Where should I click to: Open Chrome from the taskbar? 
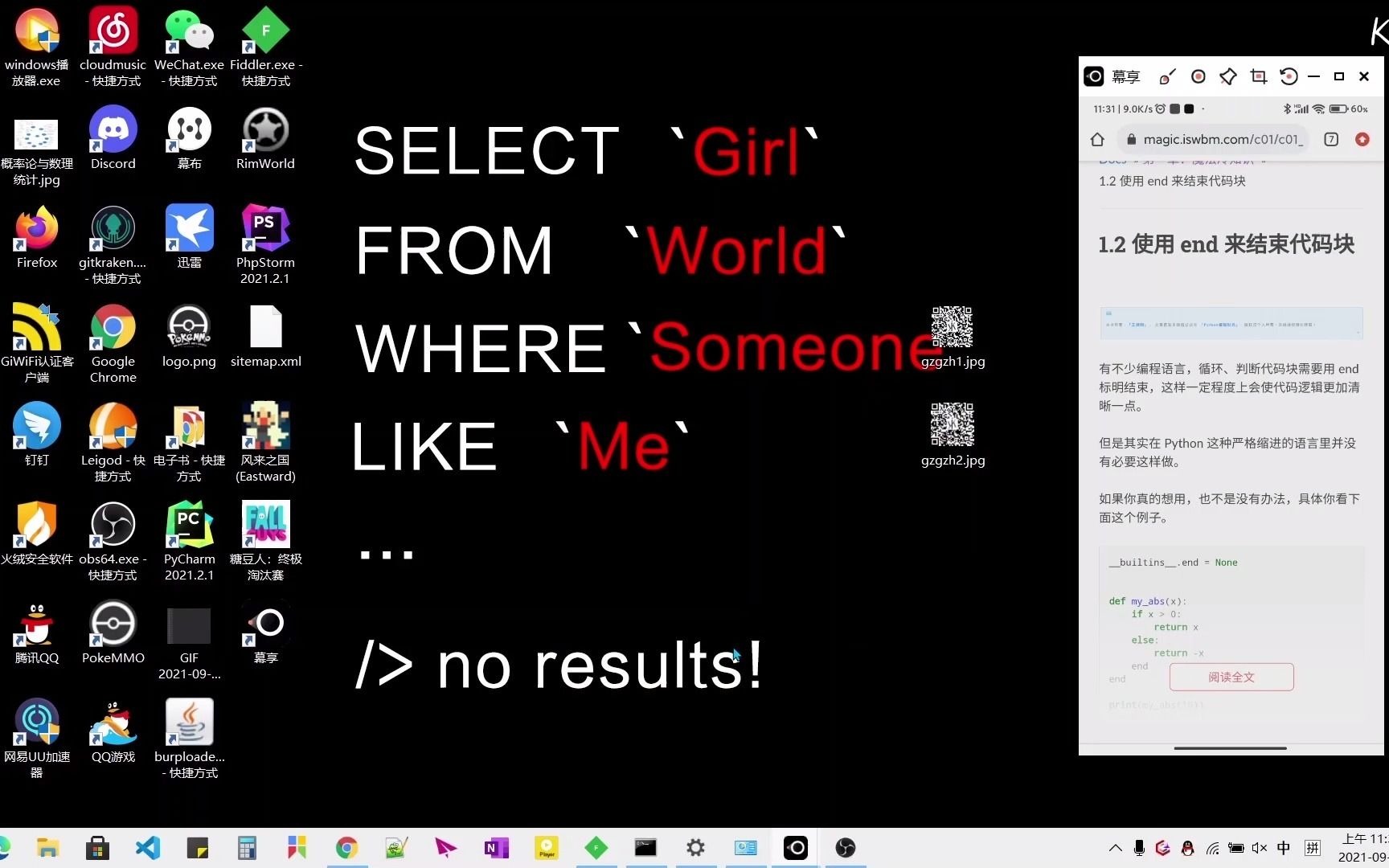point(346,848)
